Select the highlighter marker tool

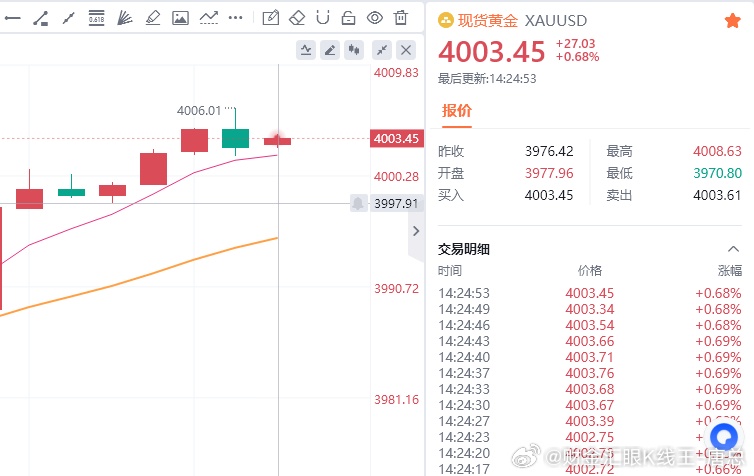point(152,18)
